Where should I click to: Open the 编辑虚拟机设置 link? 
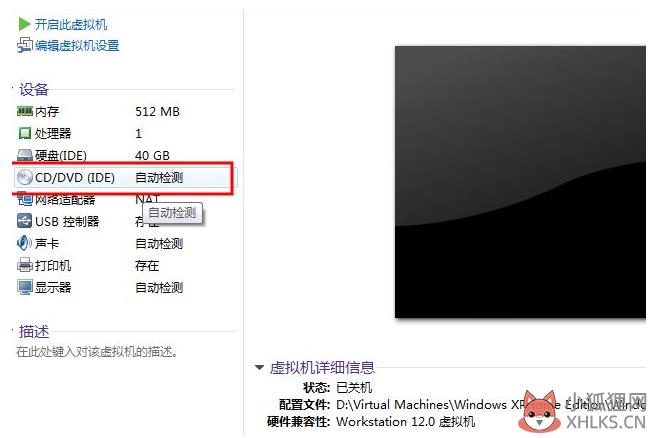coord(77,45)
